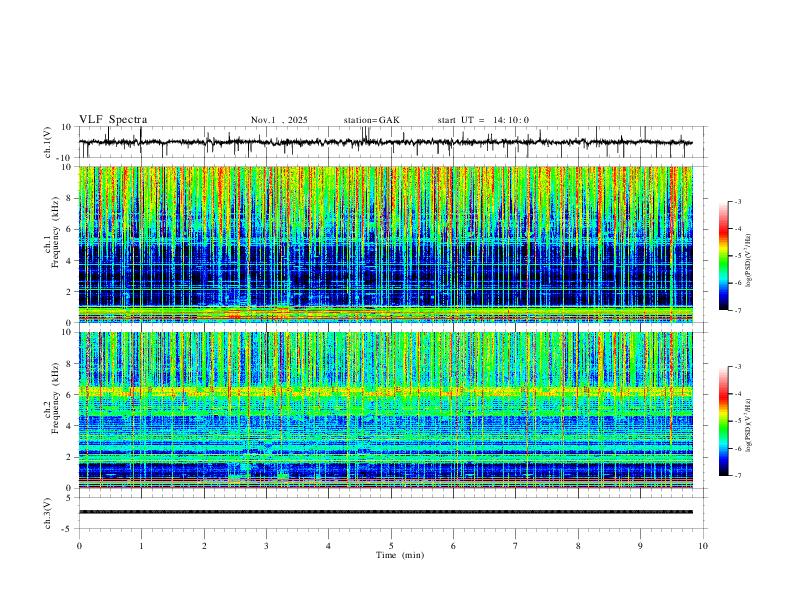Select the ch.2 spectrogram panel
The width and height of the screenshot is (792, 612).
(386, 410)
